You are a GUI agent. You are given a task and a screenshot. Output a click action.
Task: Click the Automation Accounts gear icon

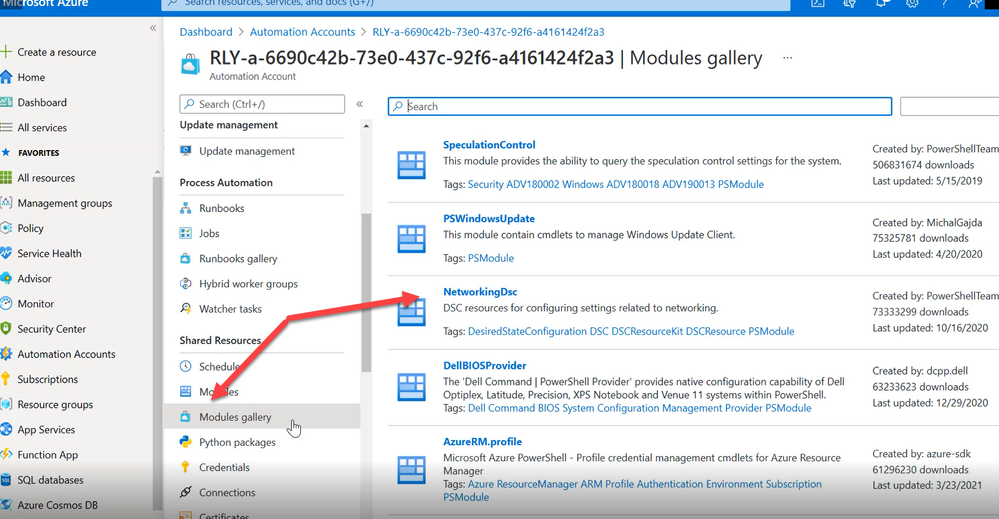[6, 354]
